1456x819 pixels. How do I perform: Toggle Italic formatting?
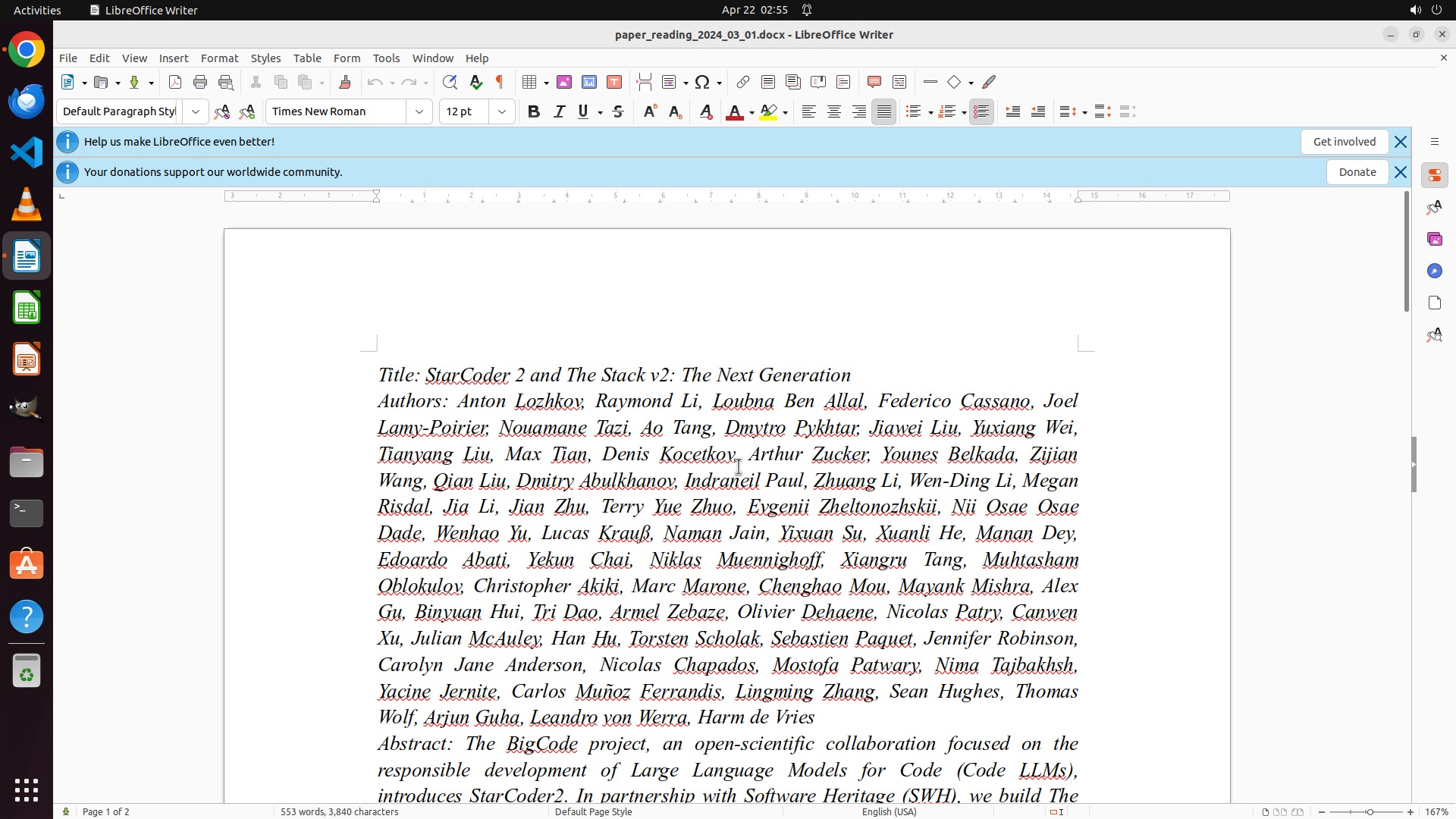pyautogui.click(x=559, y=111)
